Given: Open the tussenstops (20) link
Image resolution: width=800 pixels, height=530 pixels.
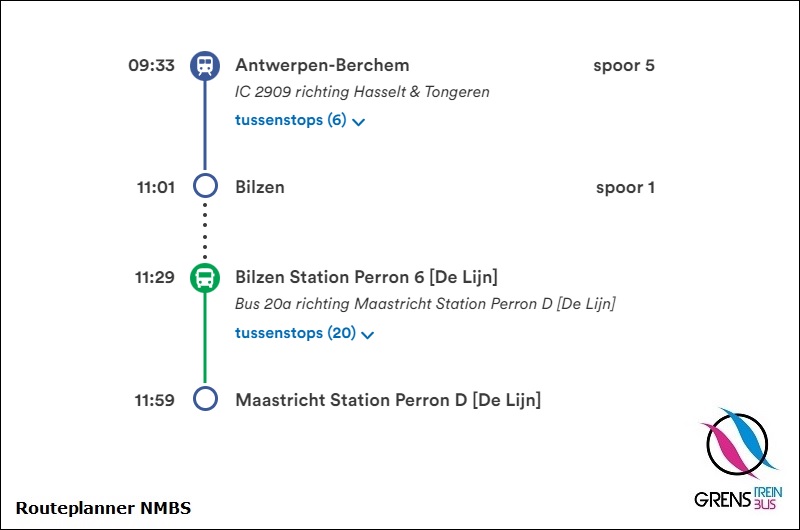Looking at the screenshot, I should point(295,333).
